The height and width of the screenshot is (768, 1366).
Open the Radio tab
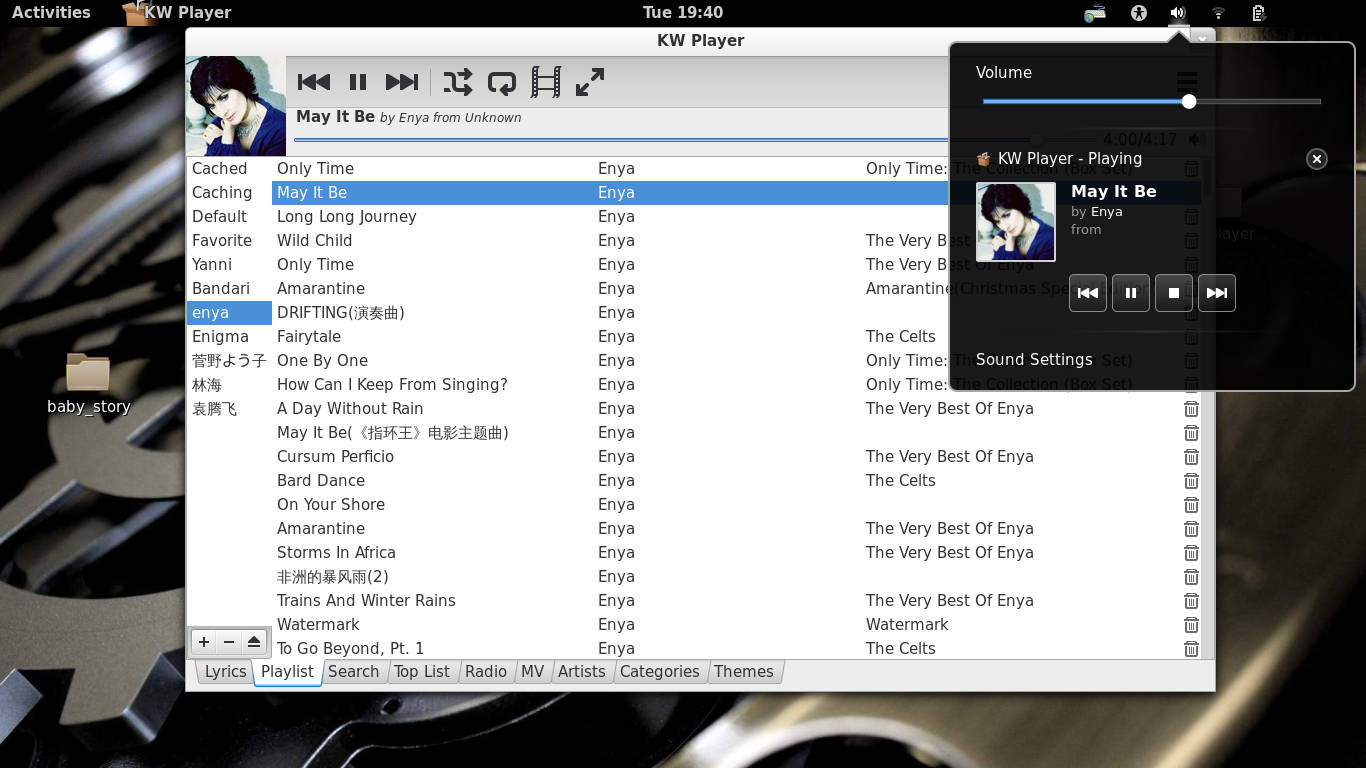[486, 672]
